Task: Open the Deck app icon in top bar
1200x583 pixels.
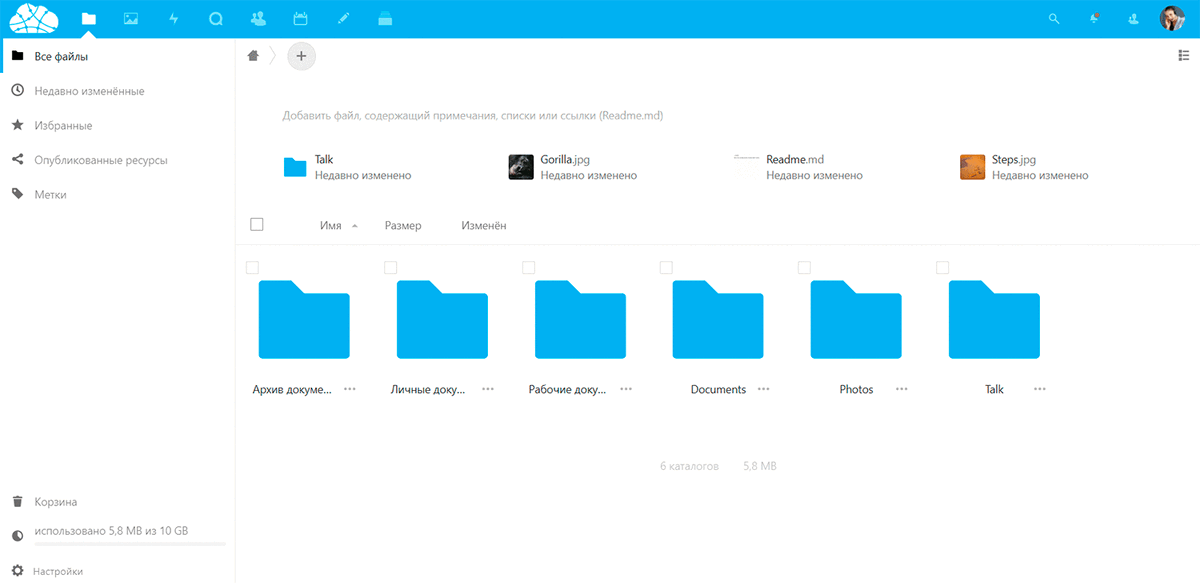Action: [385, 18]
